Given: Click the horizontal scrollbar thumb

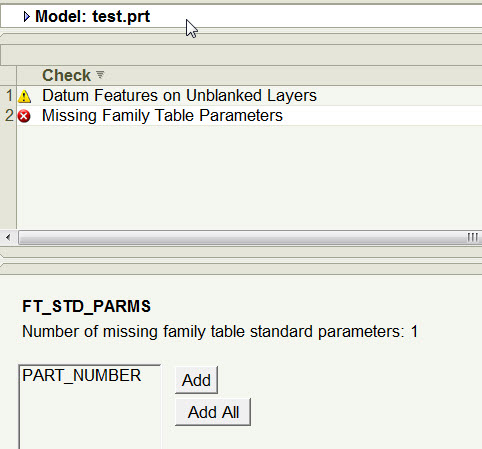Looking at the screenshot, I should click(x=250, y=238).
